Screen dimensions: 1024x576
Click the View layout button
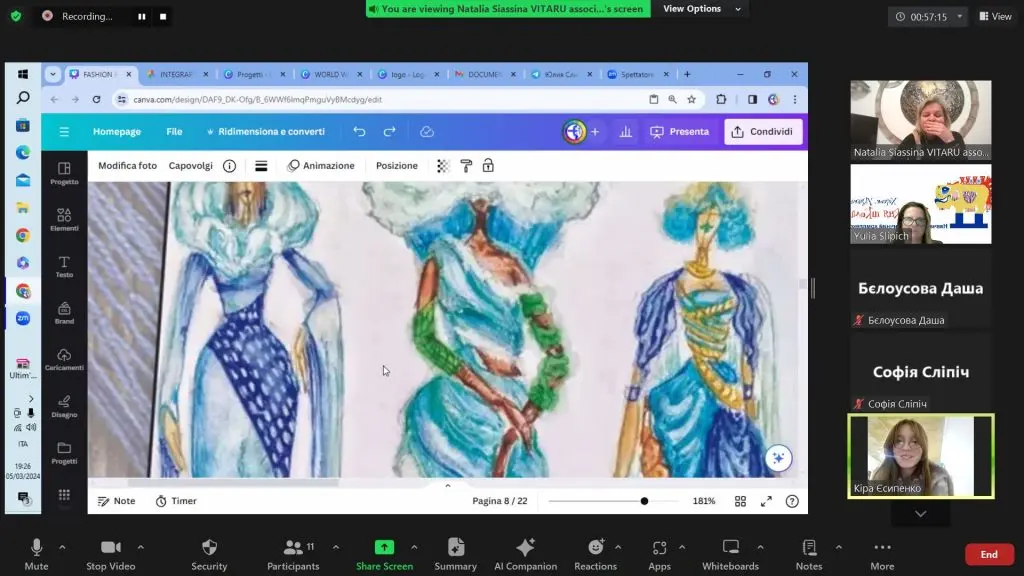(x=996, y=17)
